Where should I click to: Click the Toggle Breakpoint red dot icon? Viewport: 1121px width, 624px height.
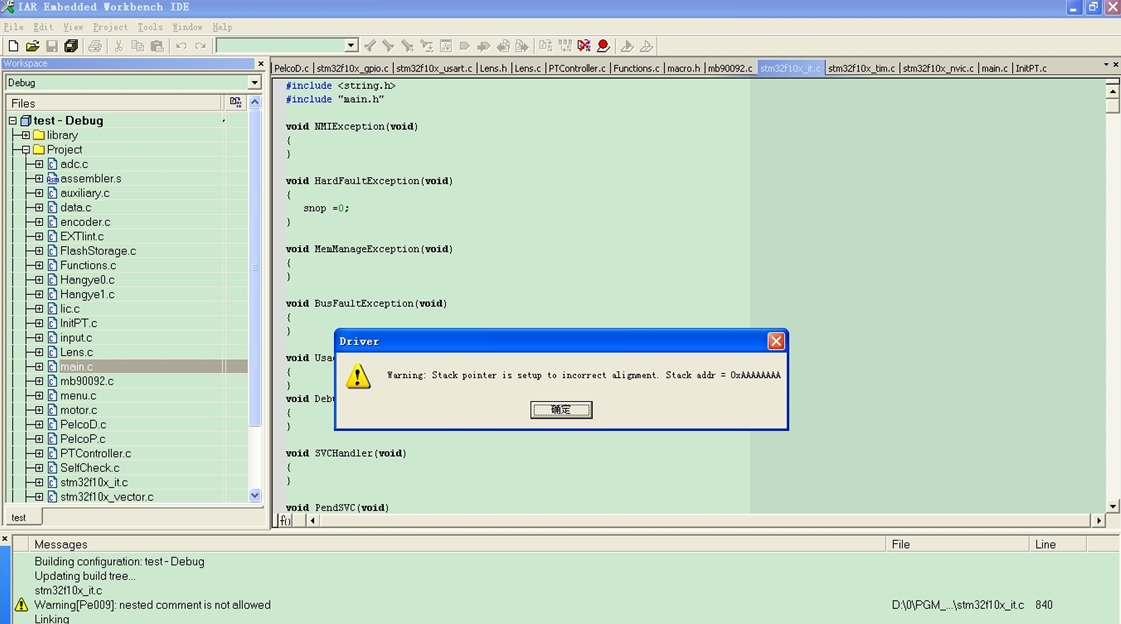point(603,46)
